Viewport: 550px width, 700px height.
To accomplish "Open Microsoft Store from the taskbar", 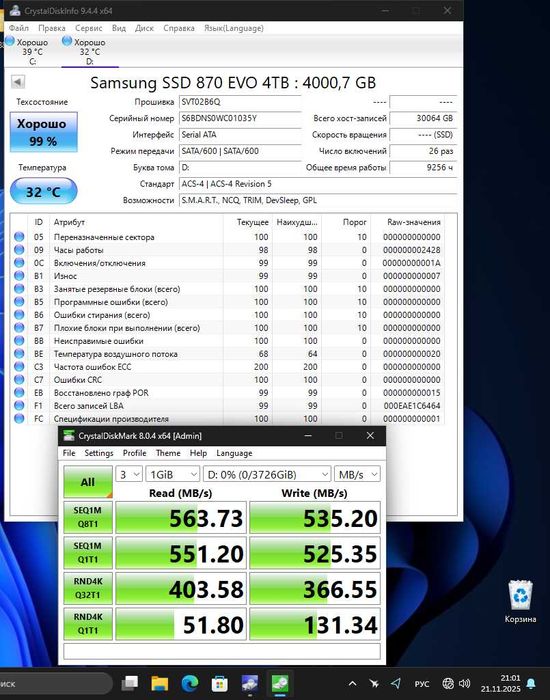I will [x=220, y=683].
